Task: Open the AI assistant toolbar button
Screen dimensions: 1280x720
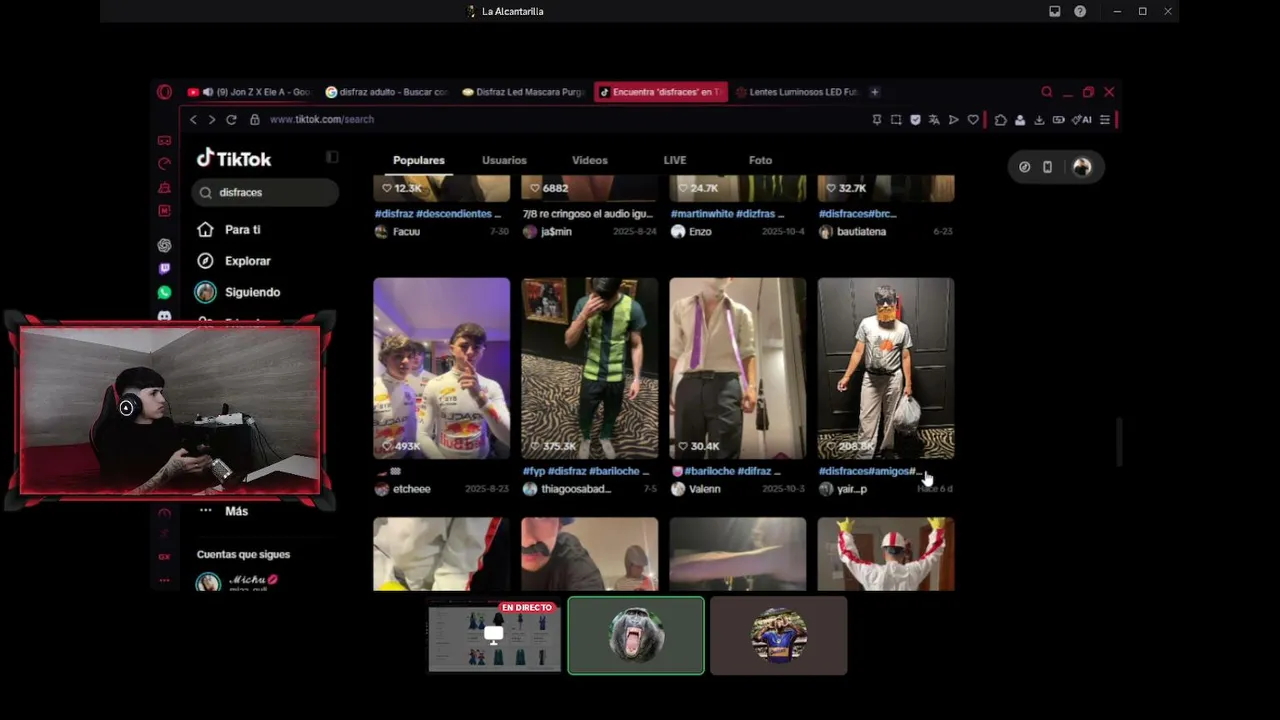Action: [x=1082, y=120]
